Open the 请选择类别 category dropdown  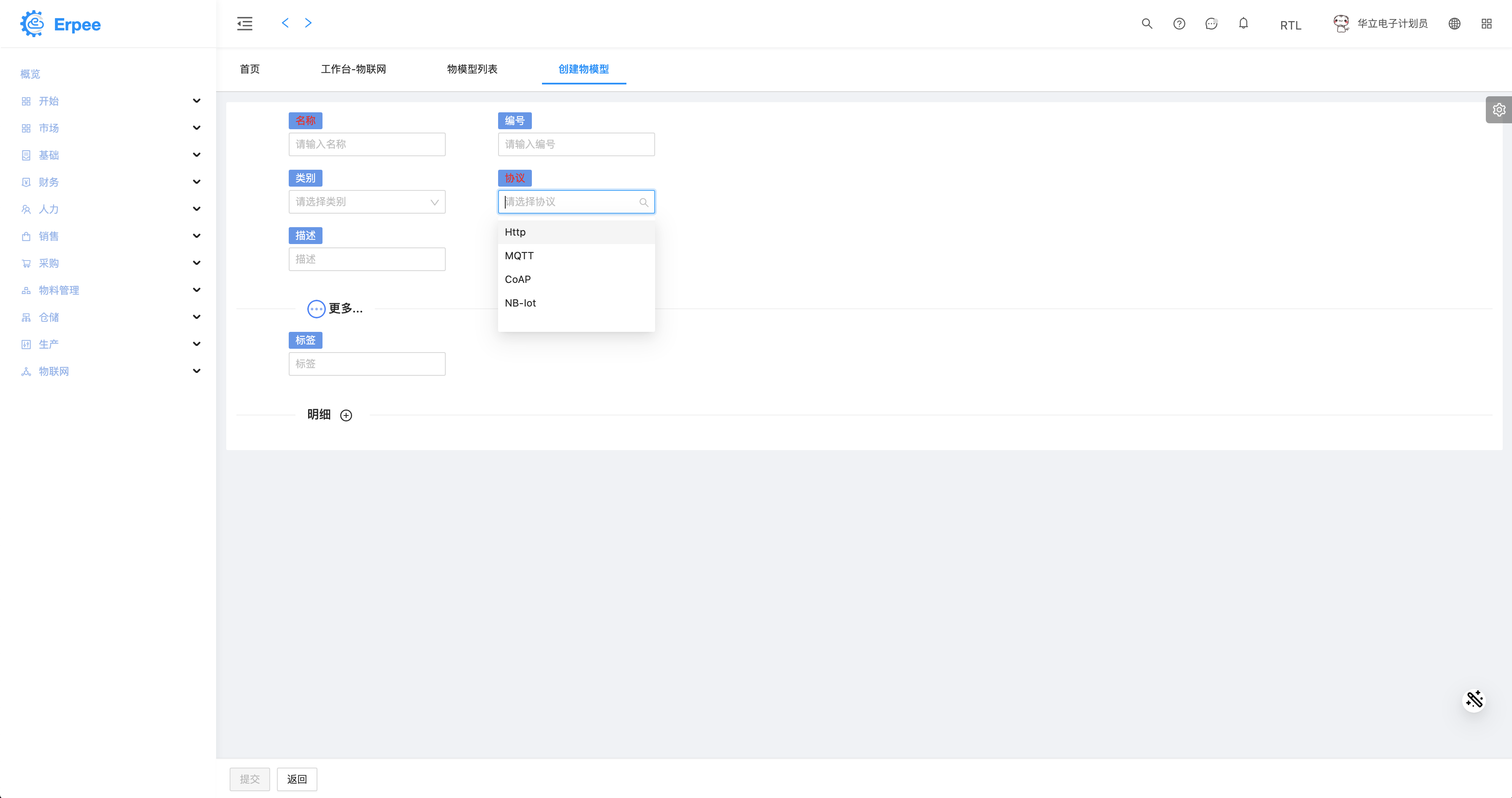point(367,202)
